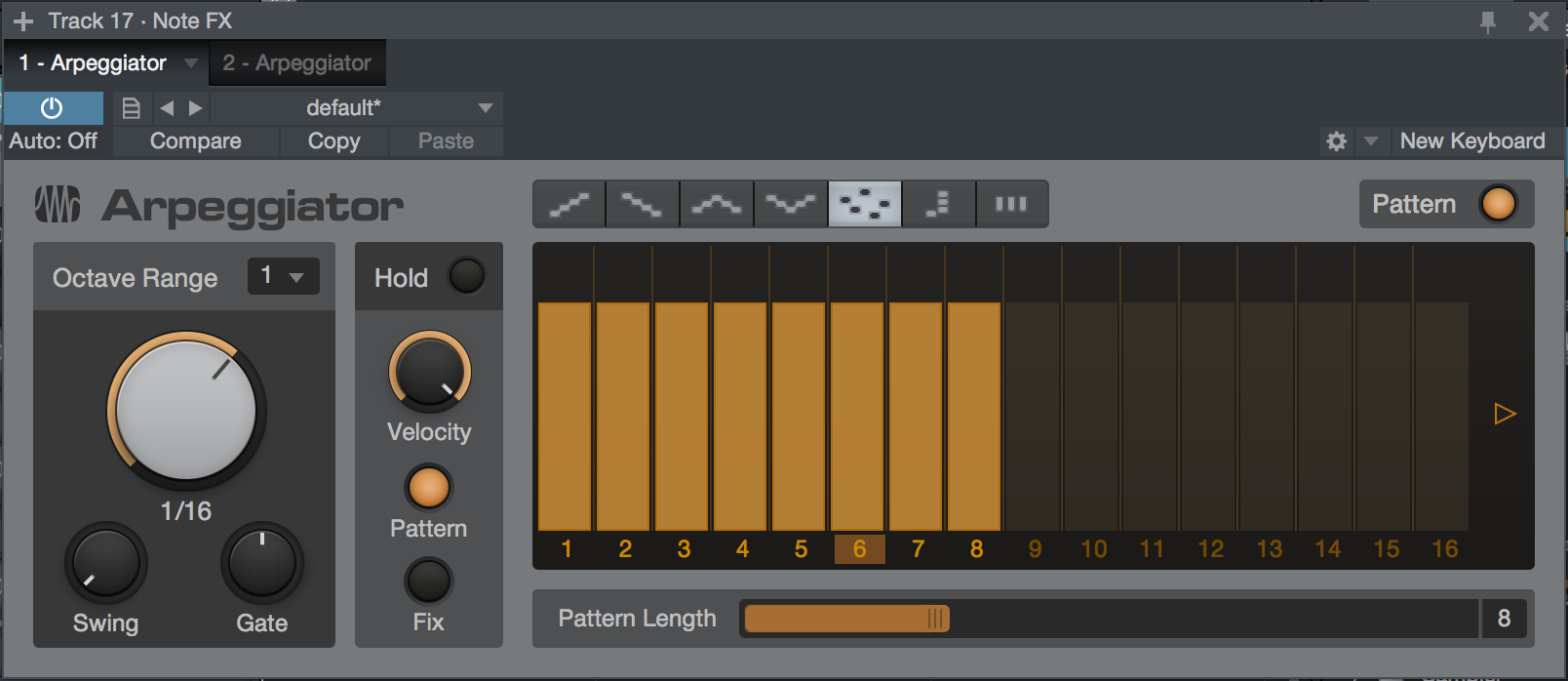
Task: Toggle the Pattern button below Velocity
Action: click(x=429, y=488)
